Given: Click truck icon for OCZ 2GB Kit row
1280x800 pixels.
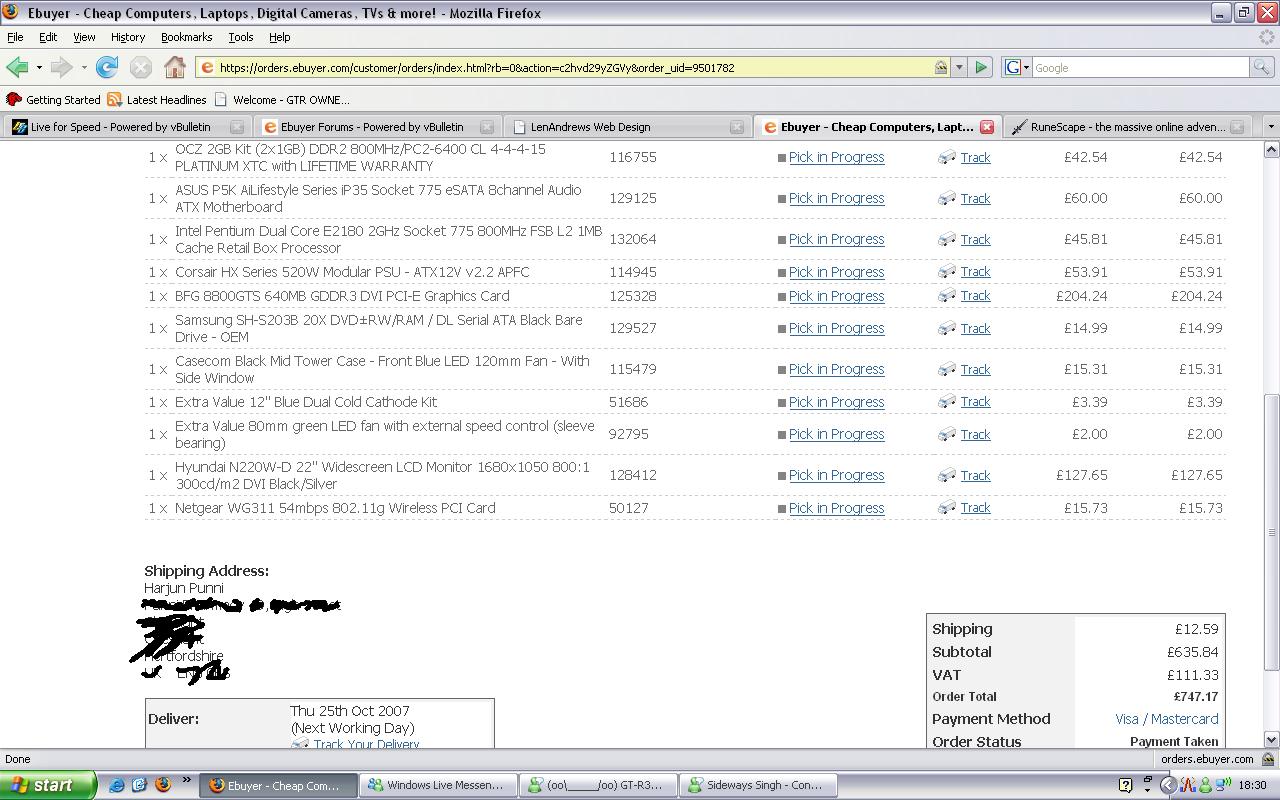Looking at the screenshot, I should pos(946,157).
